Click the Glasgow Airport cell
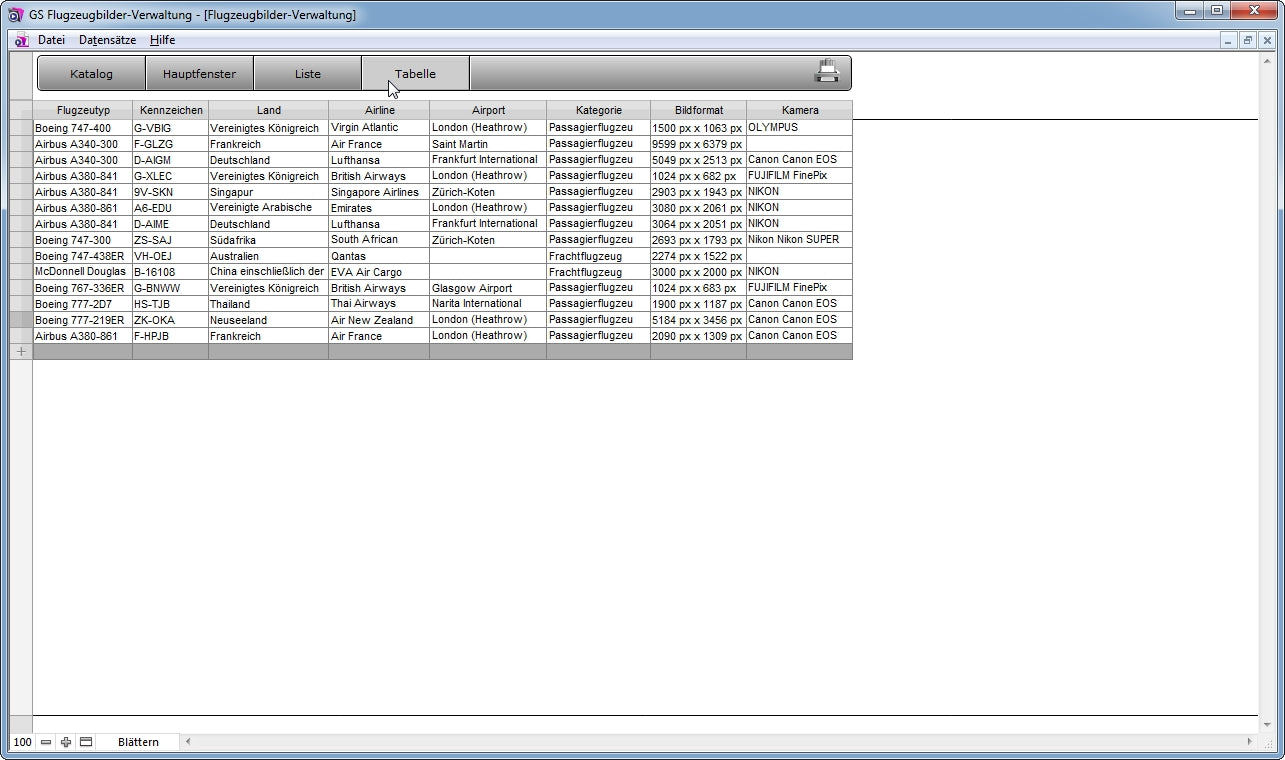 click(488, 288)
